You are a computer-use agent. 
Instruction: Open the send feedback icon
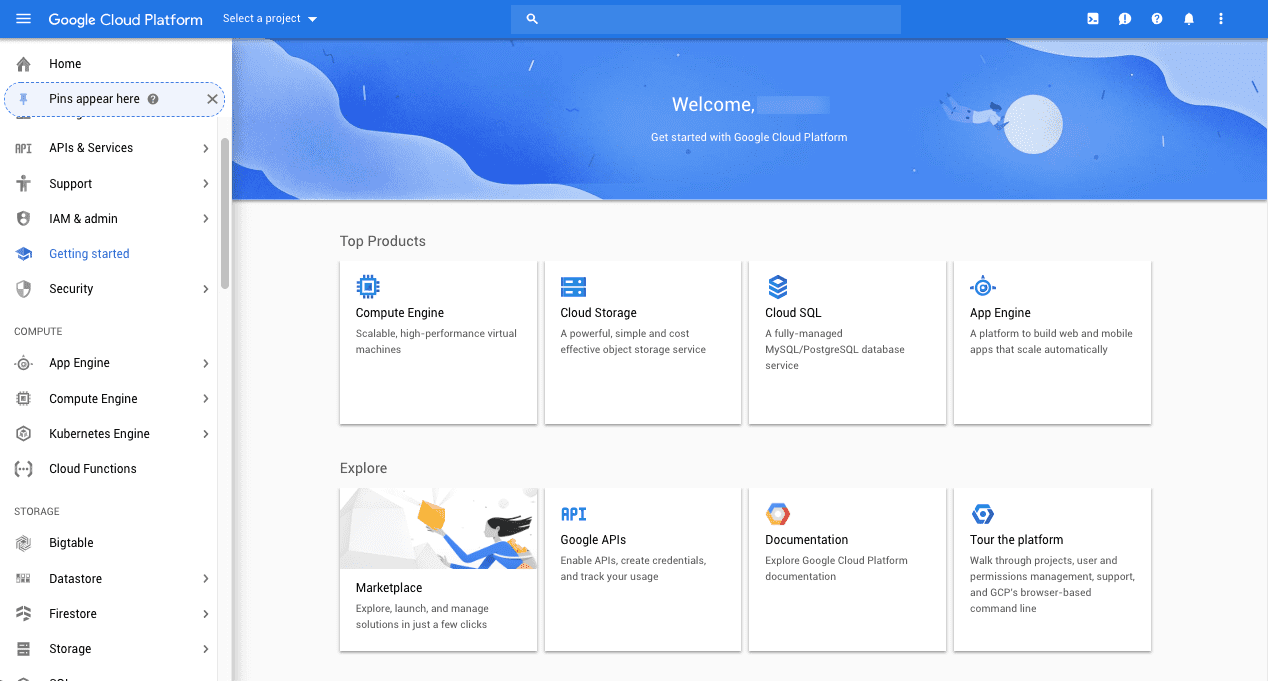click(x=1125, y=19)
